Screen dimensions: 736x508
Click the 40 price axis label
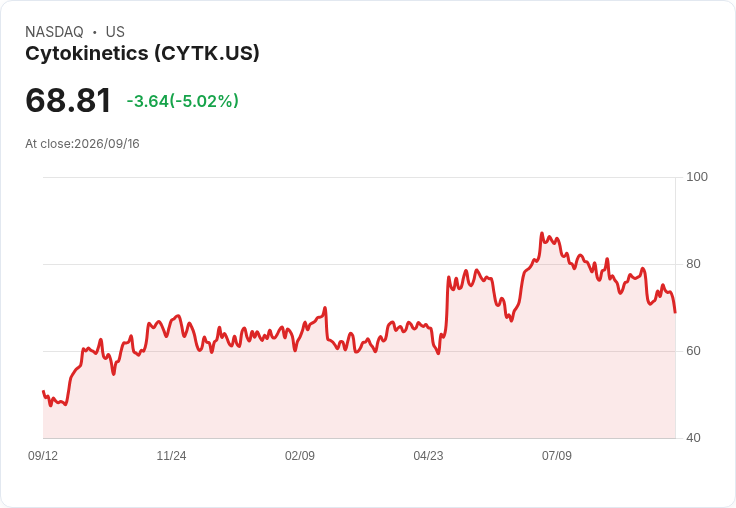[693, 438]
